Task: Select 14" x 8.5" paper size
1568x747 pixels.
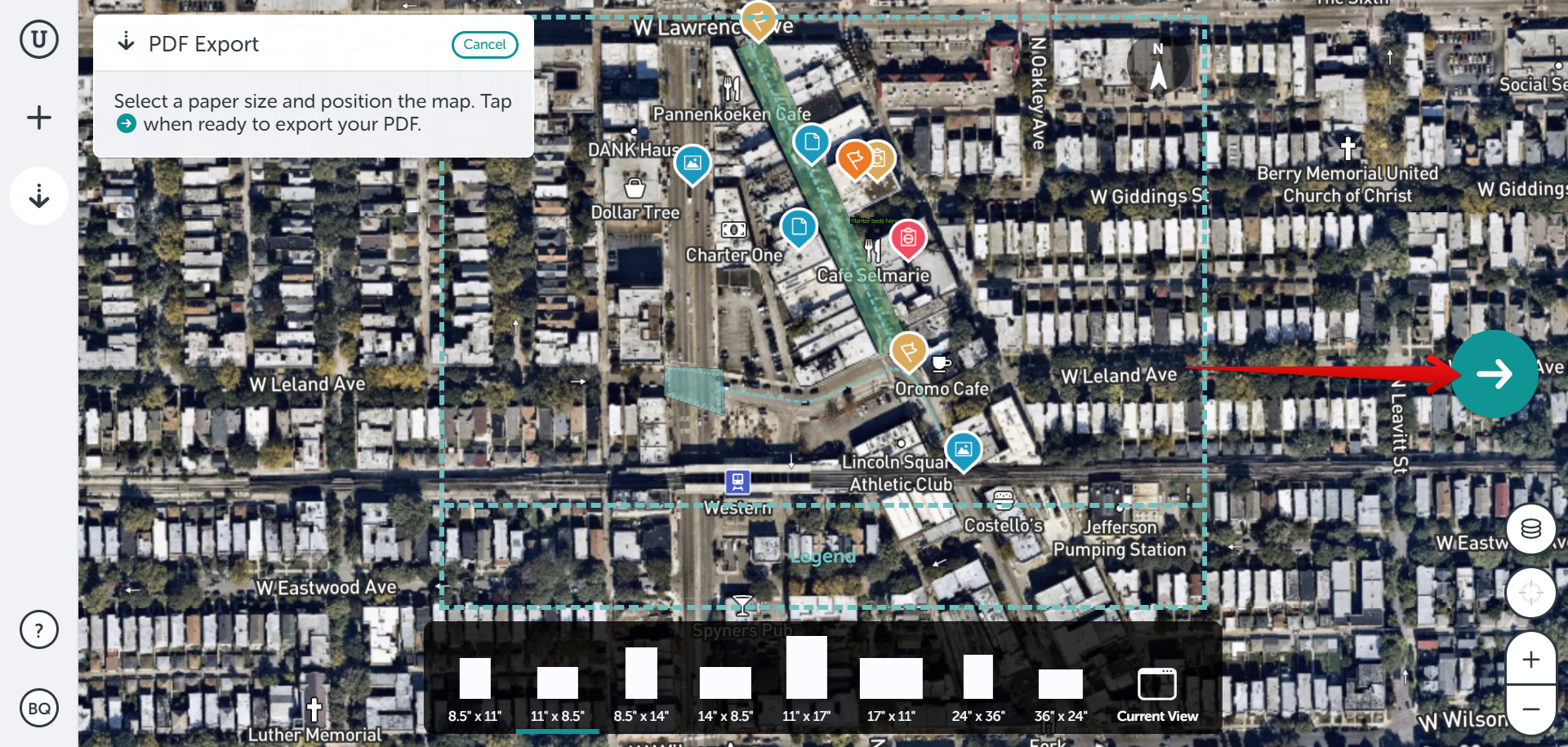Action: [725, 692]
